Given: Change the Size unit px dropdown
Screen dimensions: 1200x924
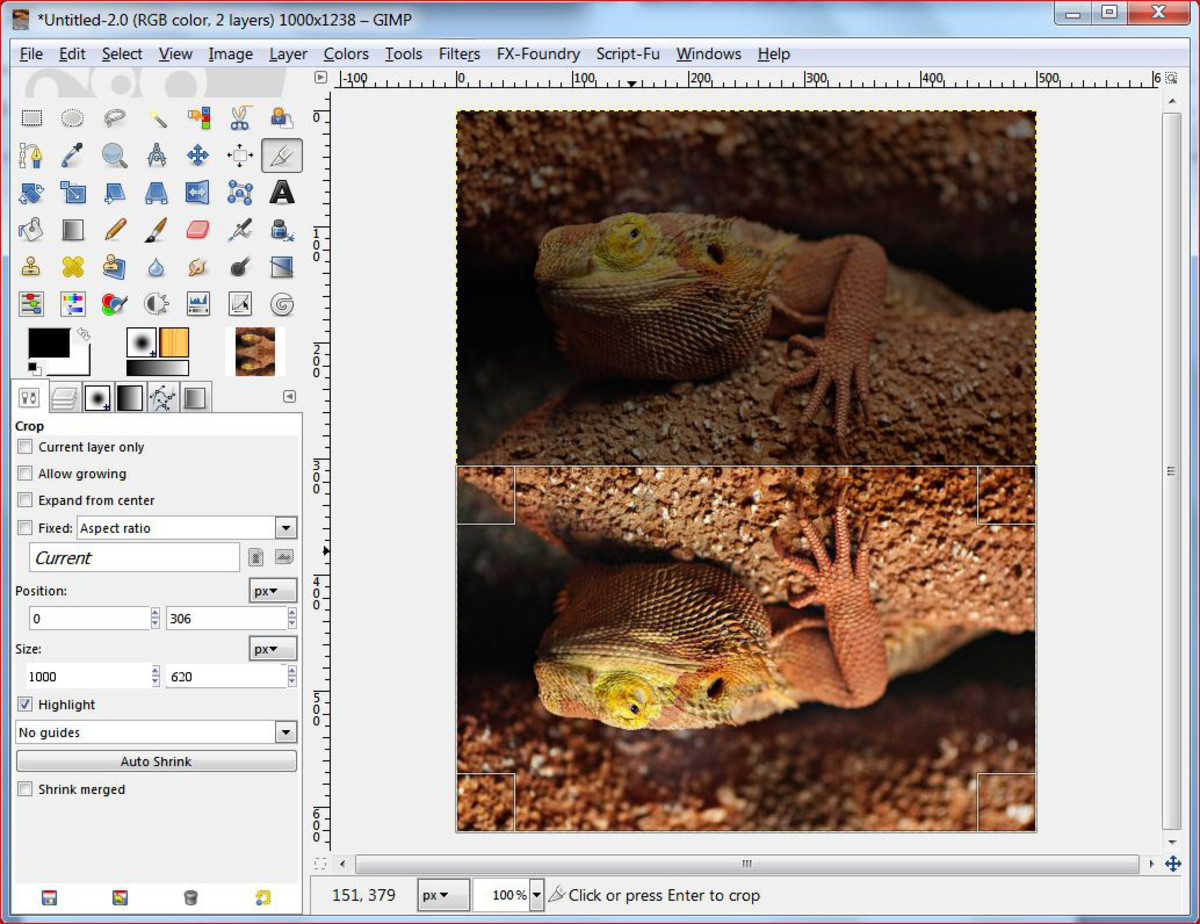Looking at the screenshot, I should 271,648.
